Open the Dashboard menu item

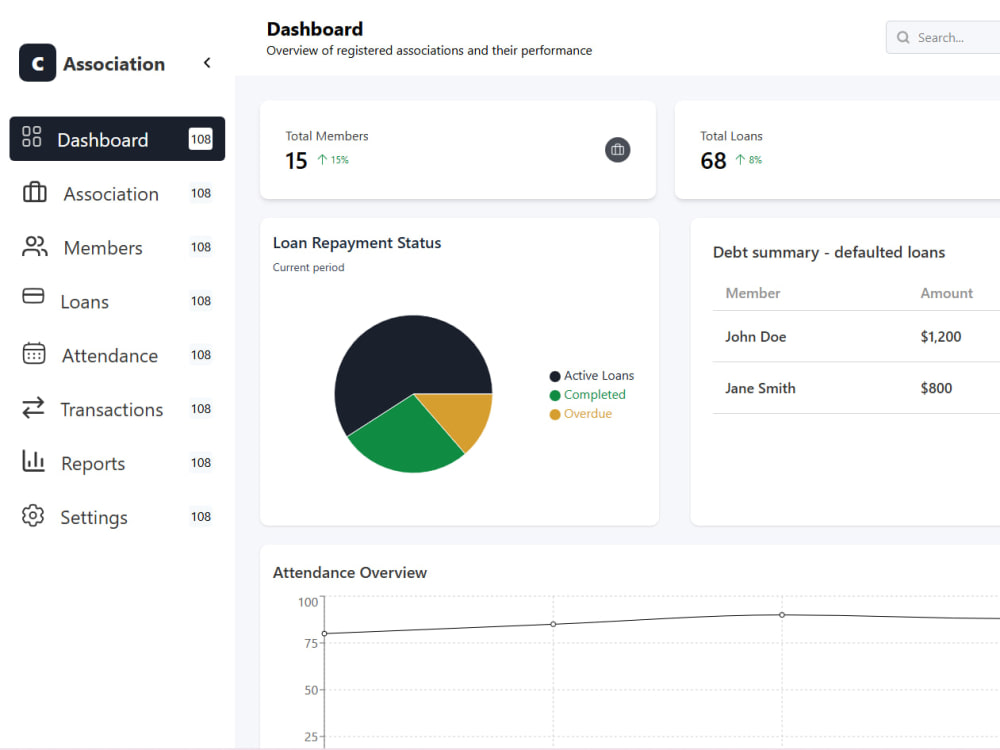tap(117, 139)
